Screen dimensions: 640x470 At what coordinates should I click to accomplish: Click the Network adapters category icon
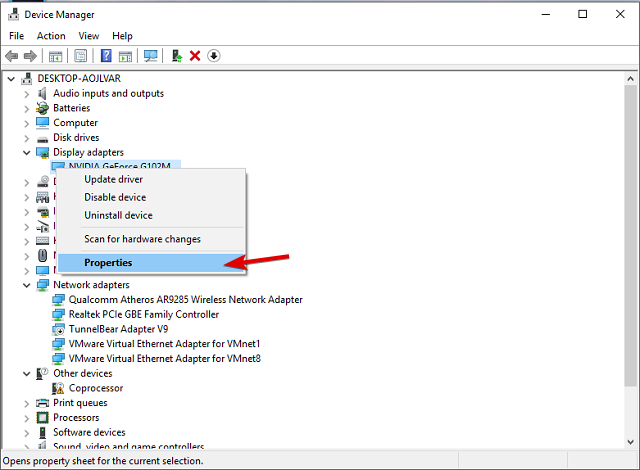click(x=42, y=285)
